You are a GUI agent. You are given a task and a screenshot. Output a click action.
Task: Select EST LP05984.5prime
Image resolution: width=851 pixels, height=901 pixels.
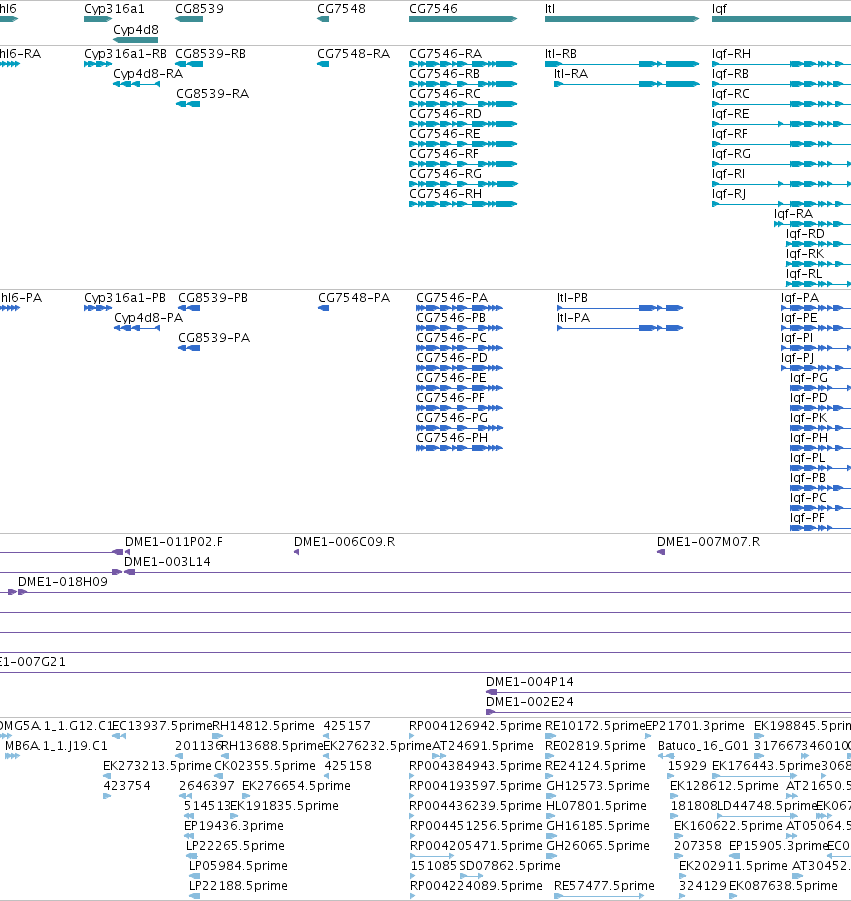coord(238,866)
